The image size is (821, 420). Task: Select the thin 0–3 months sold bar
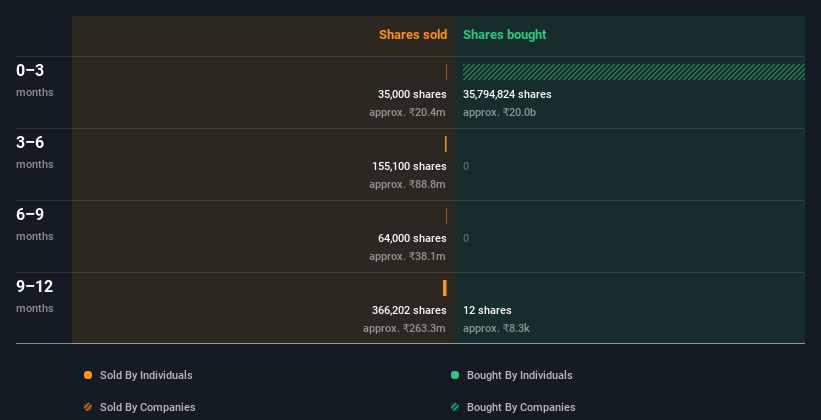click(x=446, y=72)
